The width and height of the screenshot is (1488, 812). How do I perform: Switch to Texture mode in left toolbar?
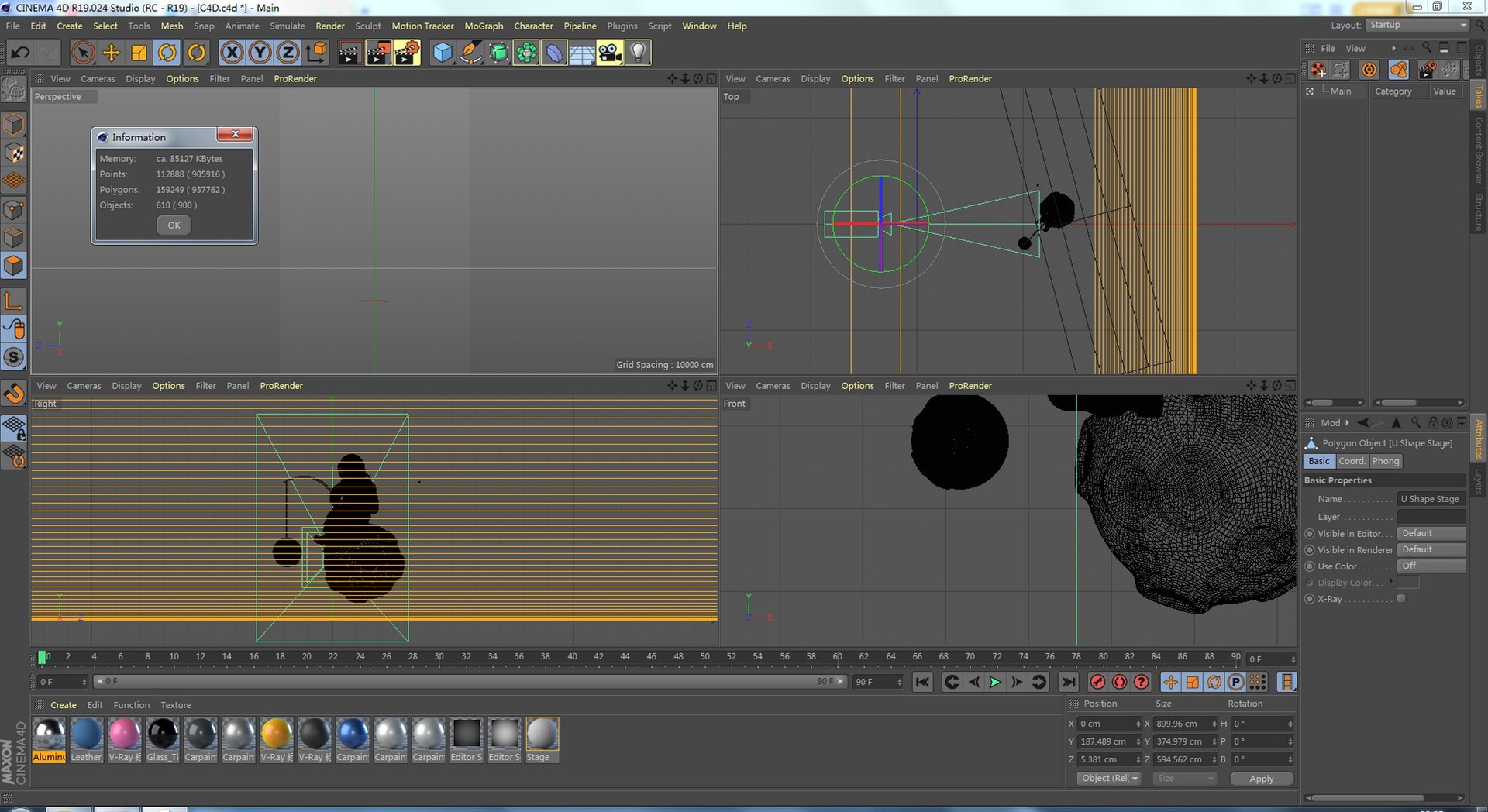[x=14, y=153]
